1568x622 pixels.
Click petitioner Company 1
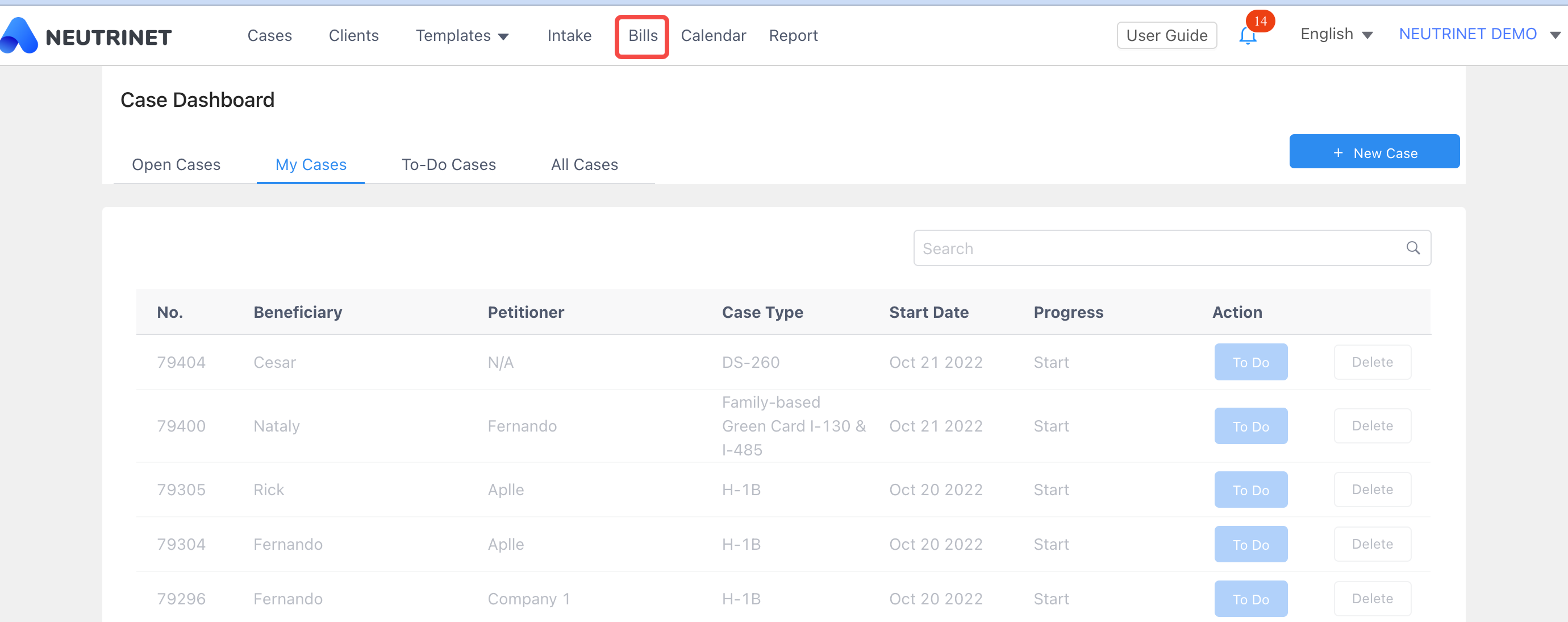pyautogui.click(x=528, y=599)
